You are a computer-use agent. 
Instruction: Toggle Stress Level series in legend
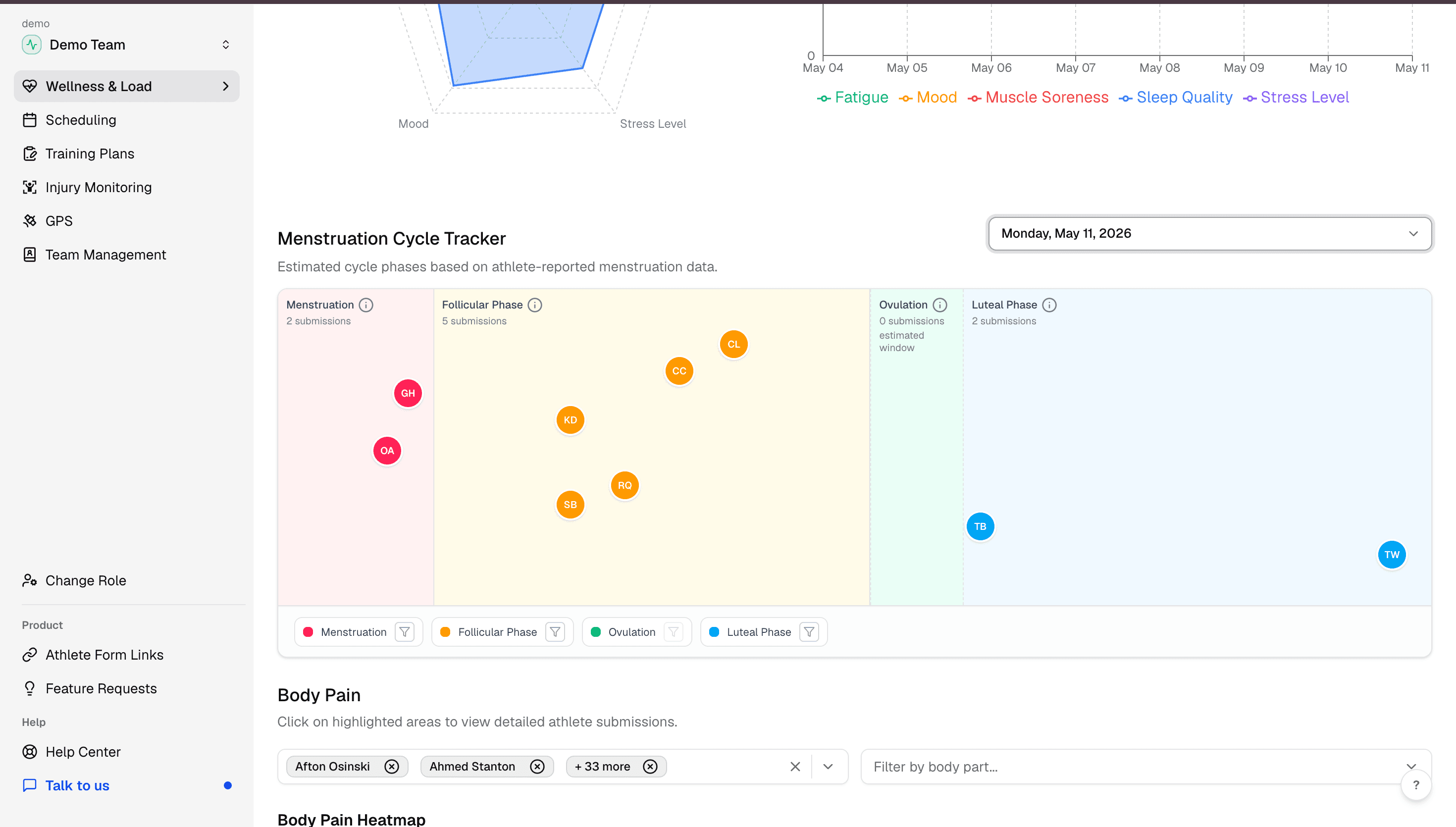point(1296,98)
